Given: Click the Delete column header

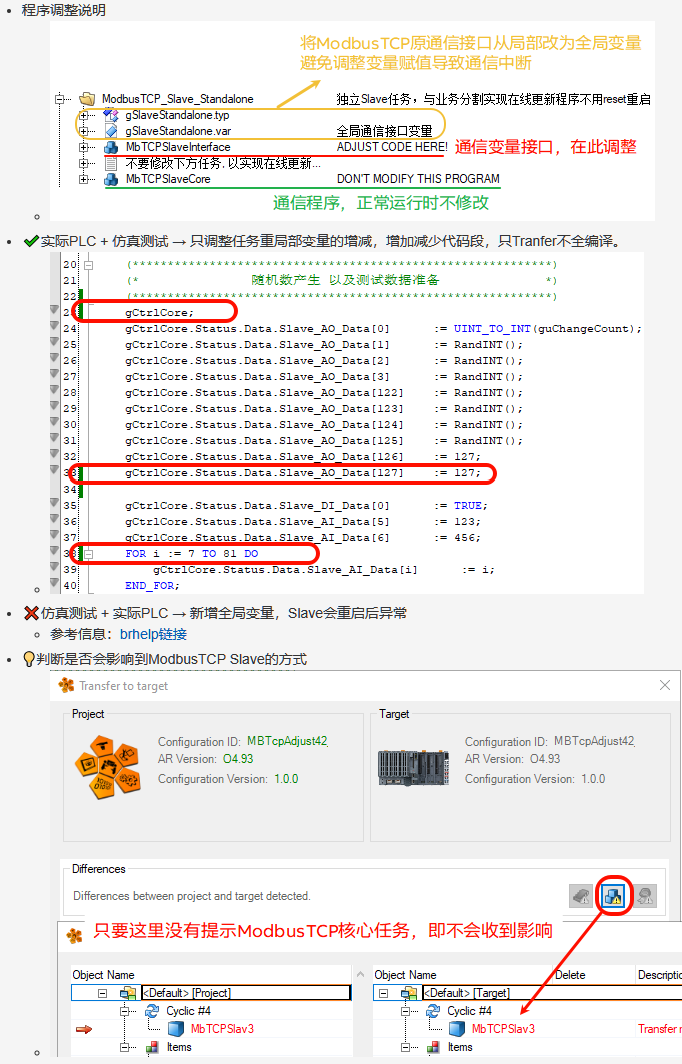Looking at the screenshot, I should pos(569,974).
